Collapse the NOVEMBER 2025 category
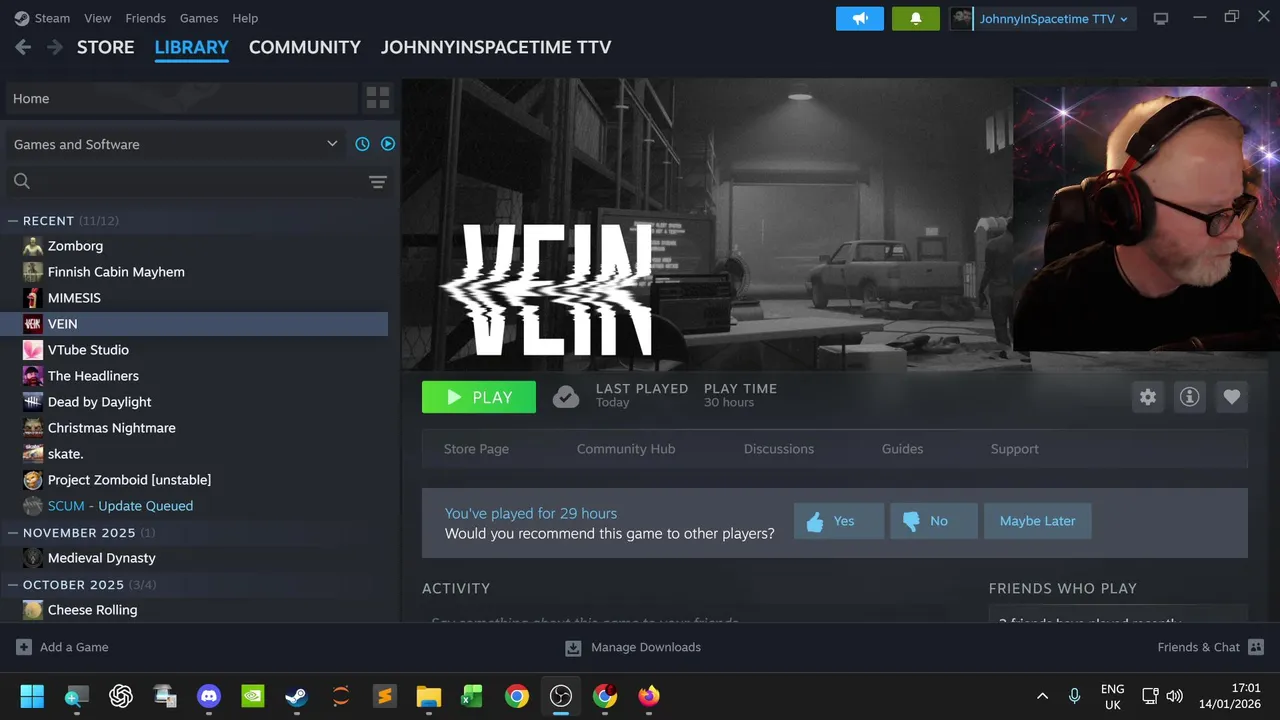The height and width of the screenshot is (720, 1280). pos(13,533)
